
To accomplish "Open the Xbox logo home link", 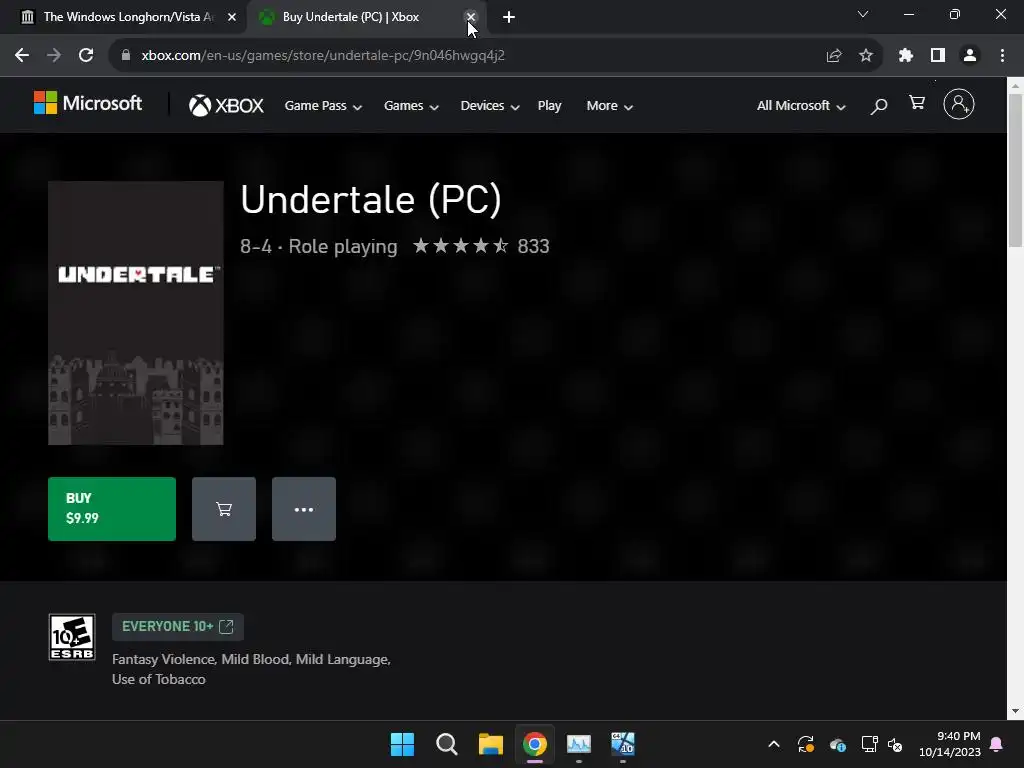I will (x=226, y=105).
